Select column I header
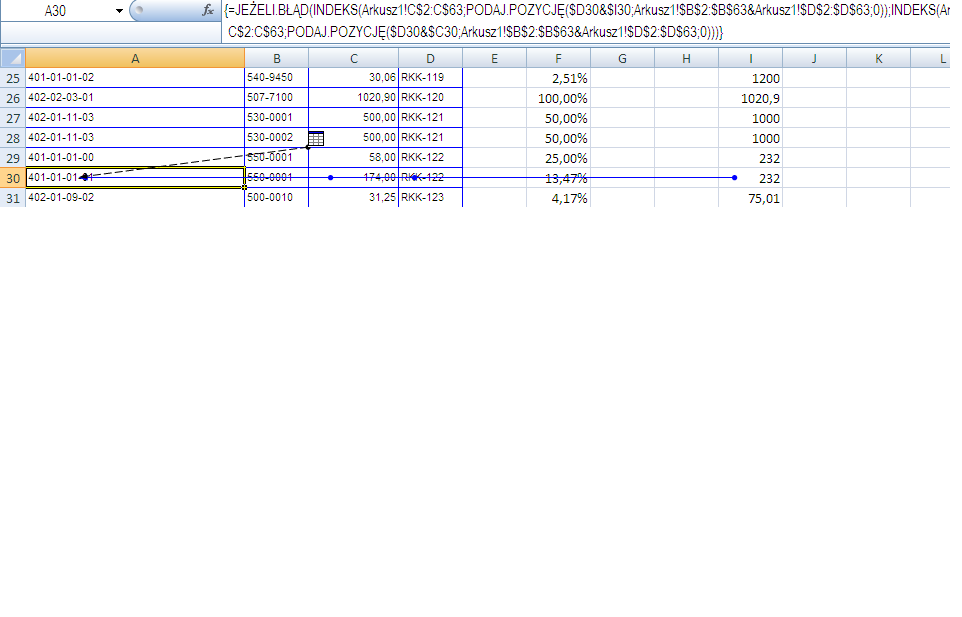This screenshot has height=617, width=962. point(750,58)
